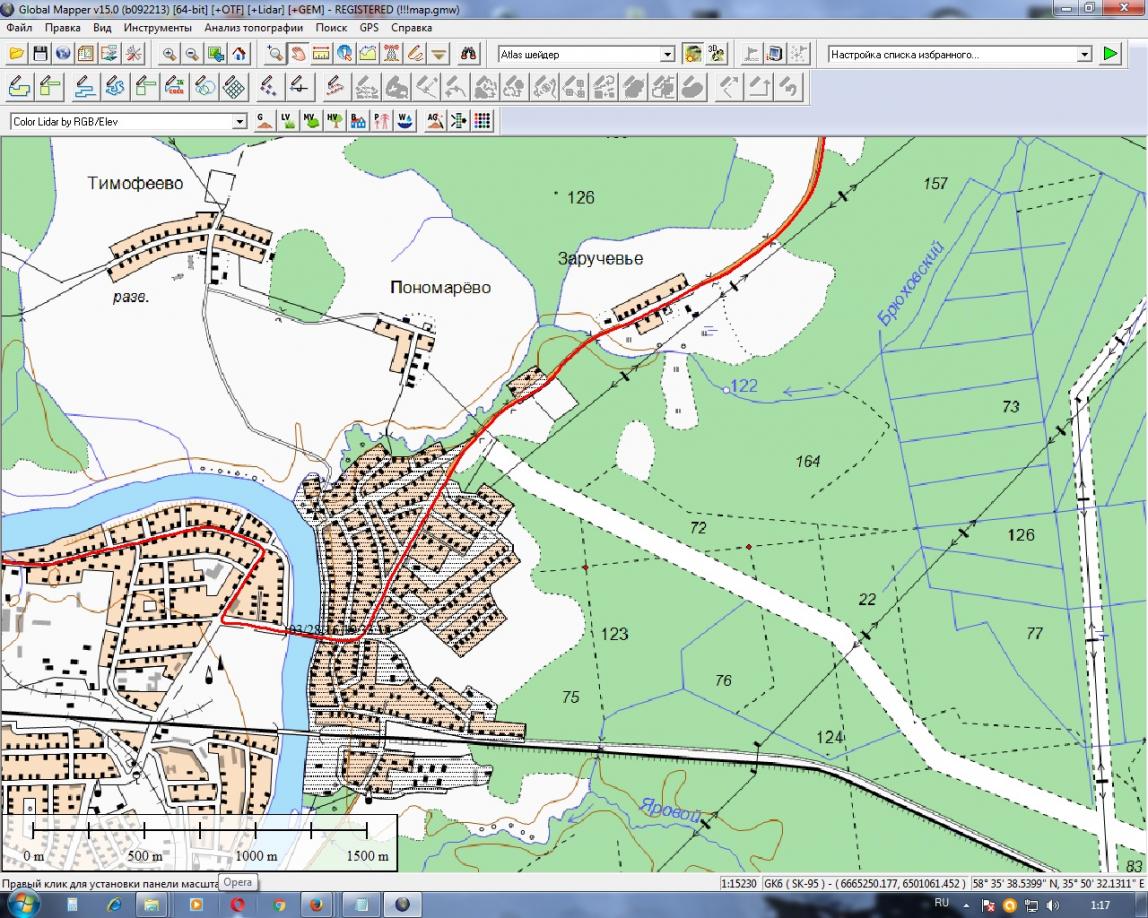Activate the Measure ruler tool
Screen dimensions: 1148x918
coord(321,54)
